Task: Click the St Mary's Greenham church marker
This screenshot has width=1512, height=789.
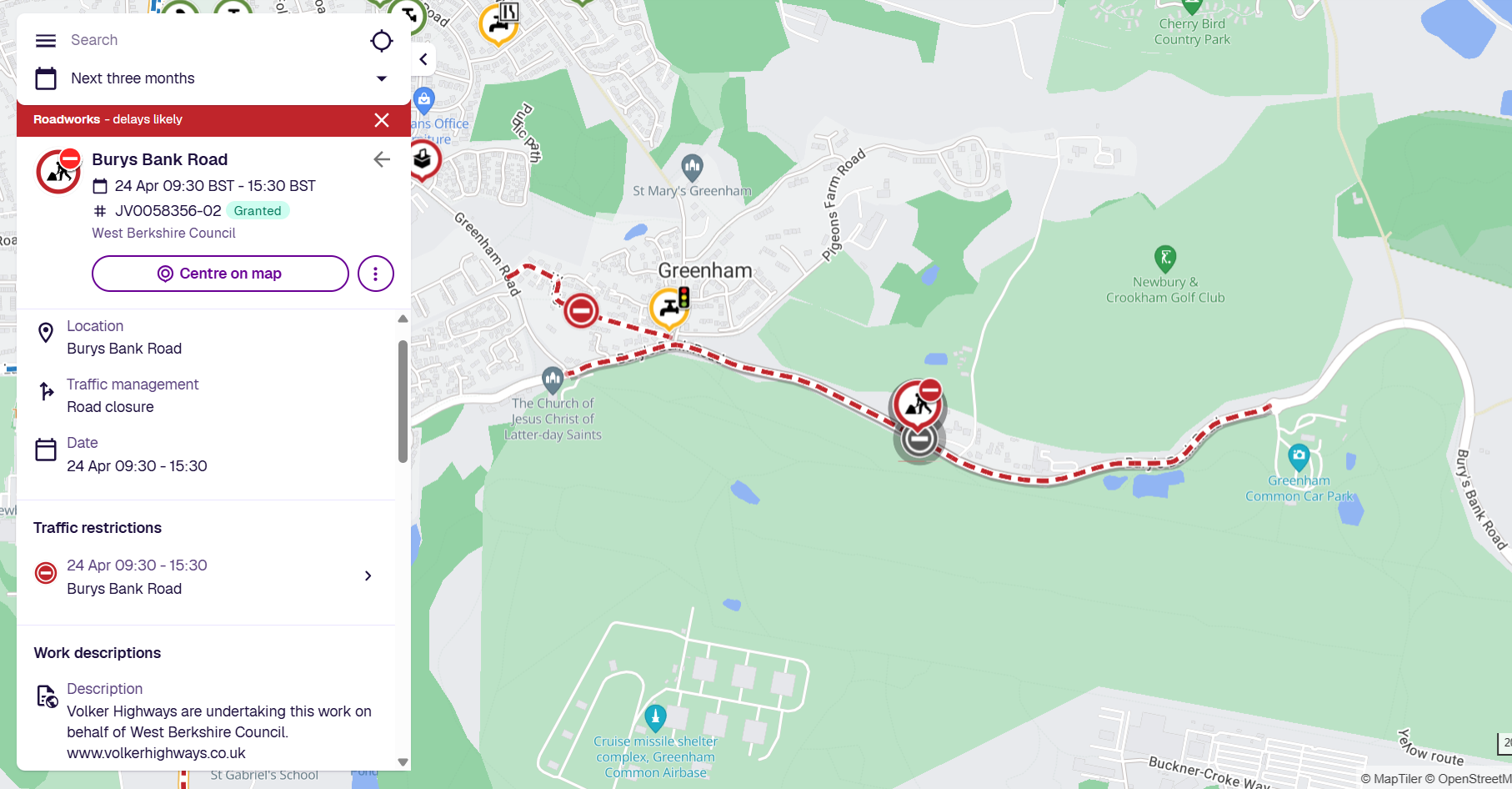Action: (692, 168)
